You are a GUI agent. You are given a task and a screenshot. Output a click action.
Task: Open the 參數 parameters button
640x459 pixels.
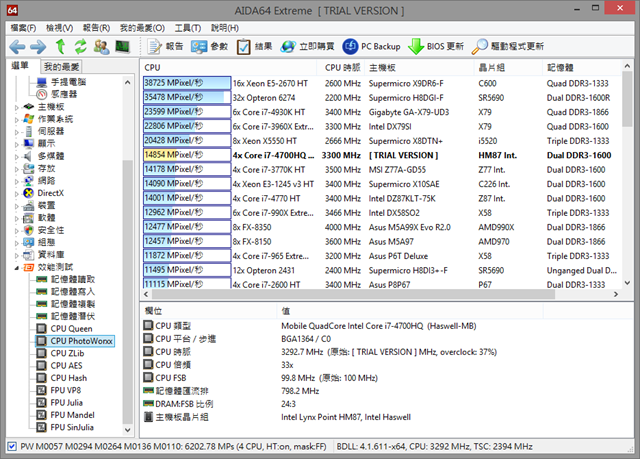[x=209, y=47]
